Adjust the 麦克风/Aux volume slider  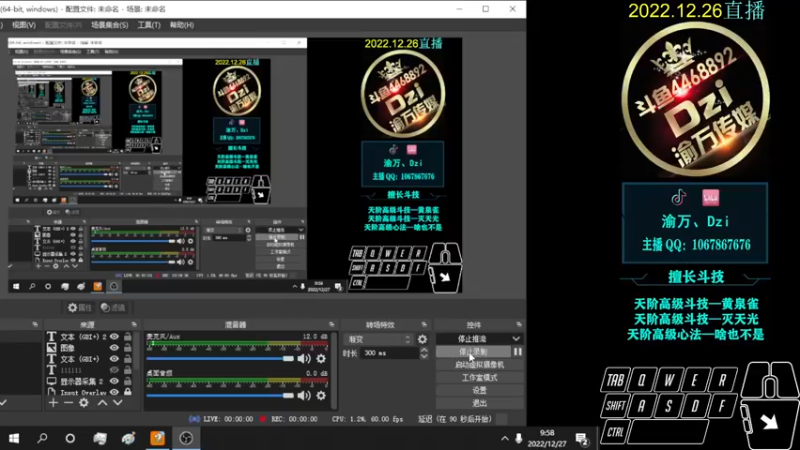220,359
